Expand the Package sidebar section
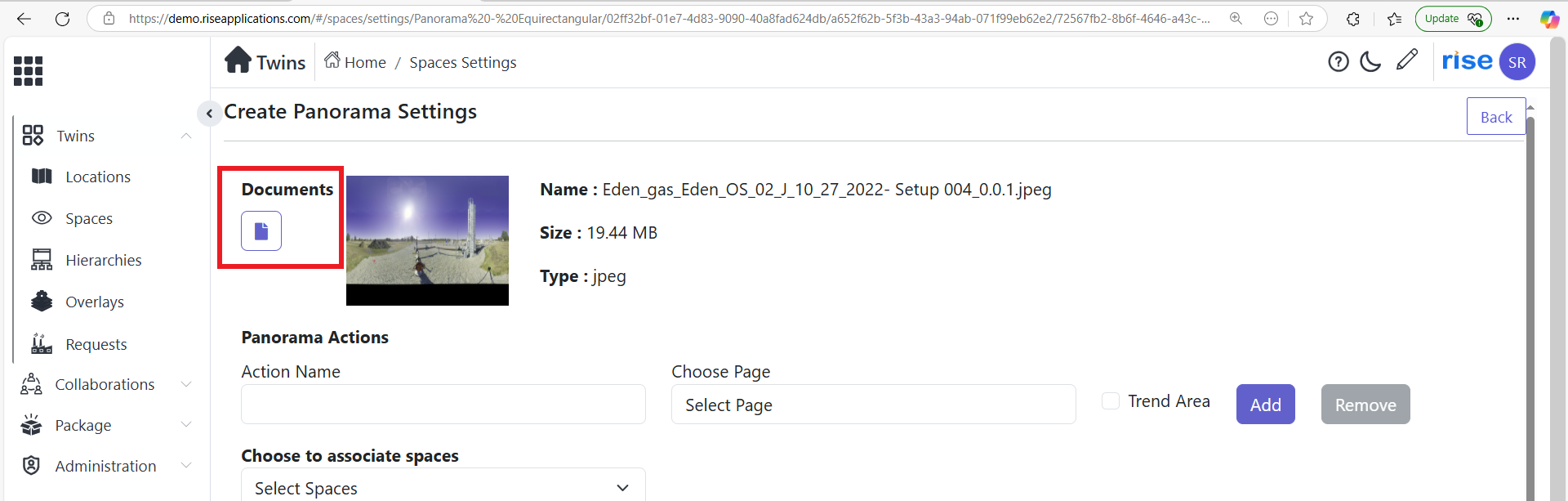Viewport: 1568px width, 501px height. [x=186, y=425]
